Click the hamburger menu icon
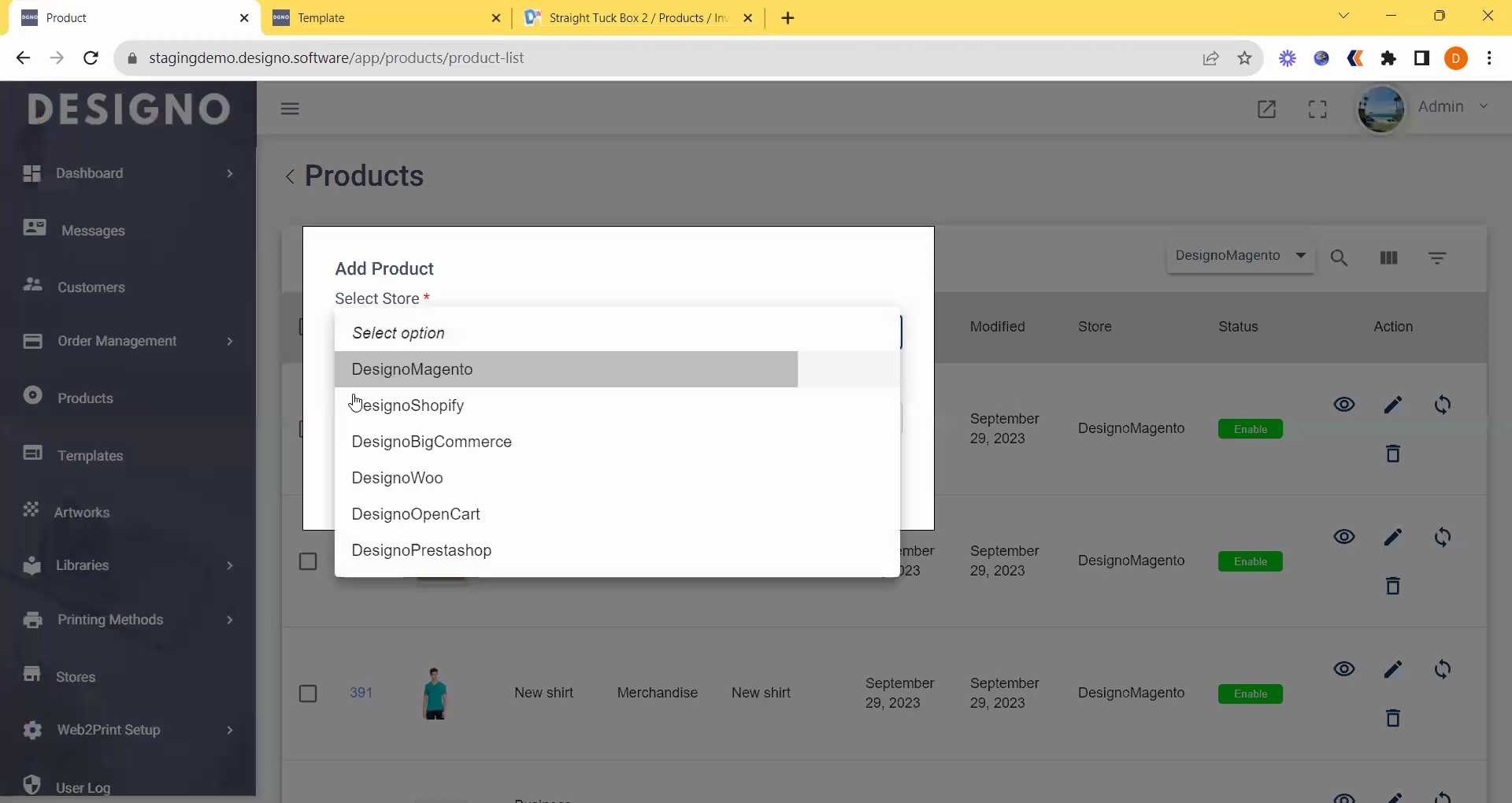 [x=290, y=109]
